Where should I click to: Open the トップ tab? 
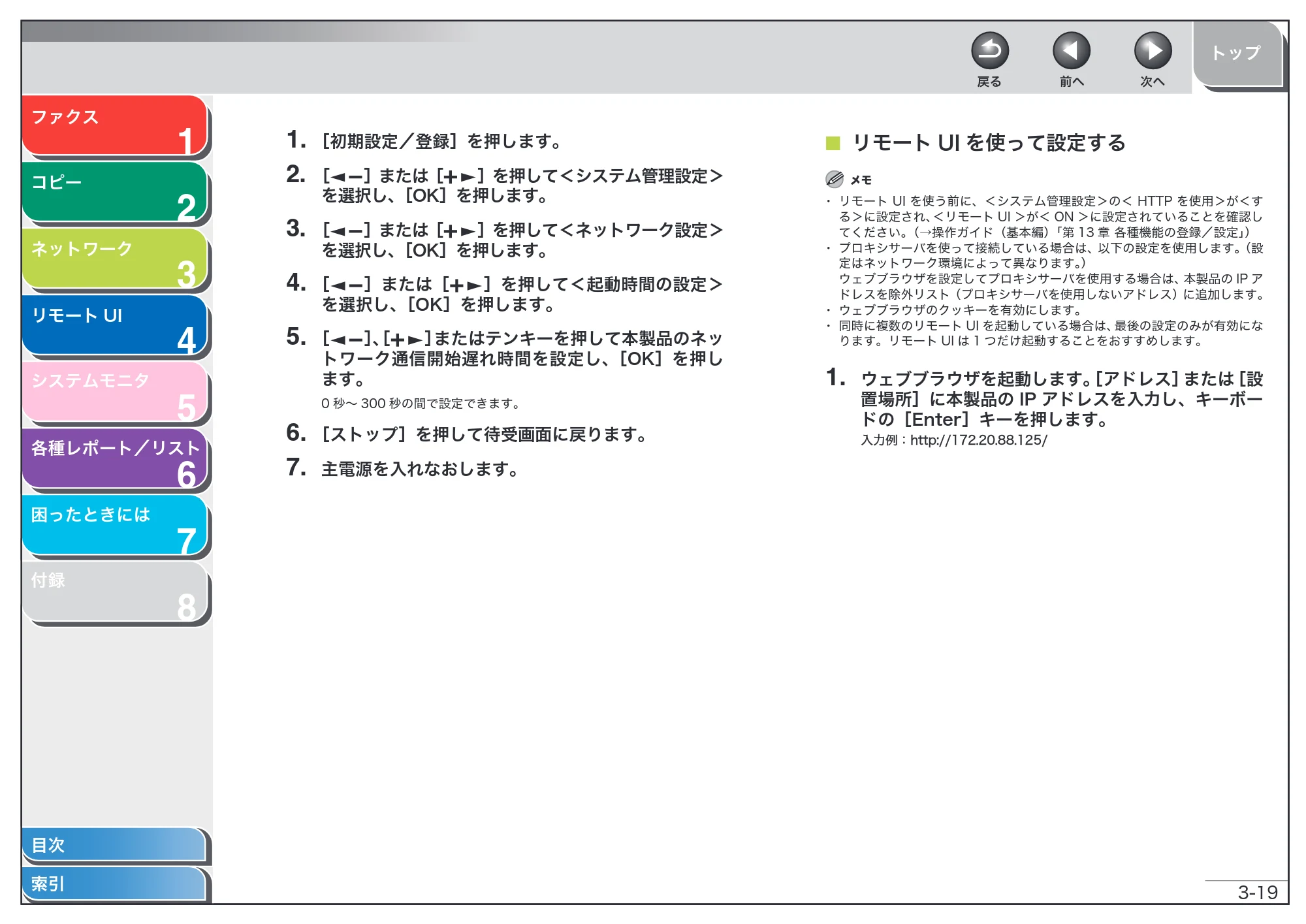point(1238,54)
